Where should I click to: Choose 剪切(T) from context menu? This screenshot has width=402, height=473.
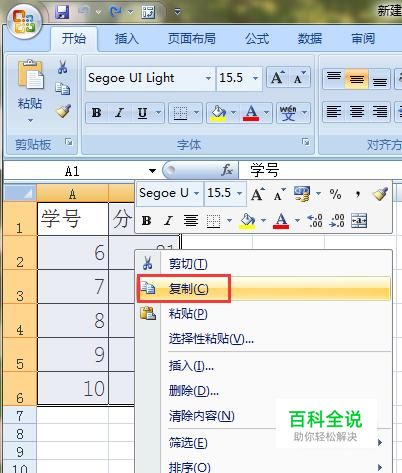click(x=264, y=264)
